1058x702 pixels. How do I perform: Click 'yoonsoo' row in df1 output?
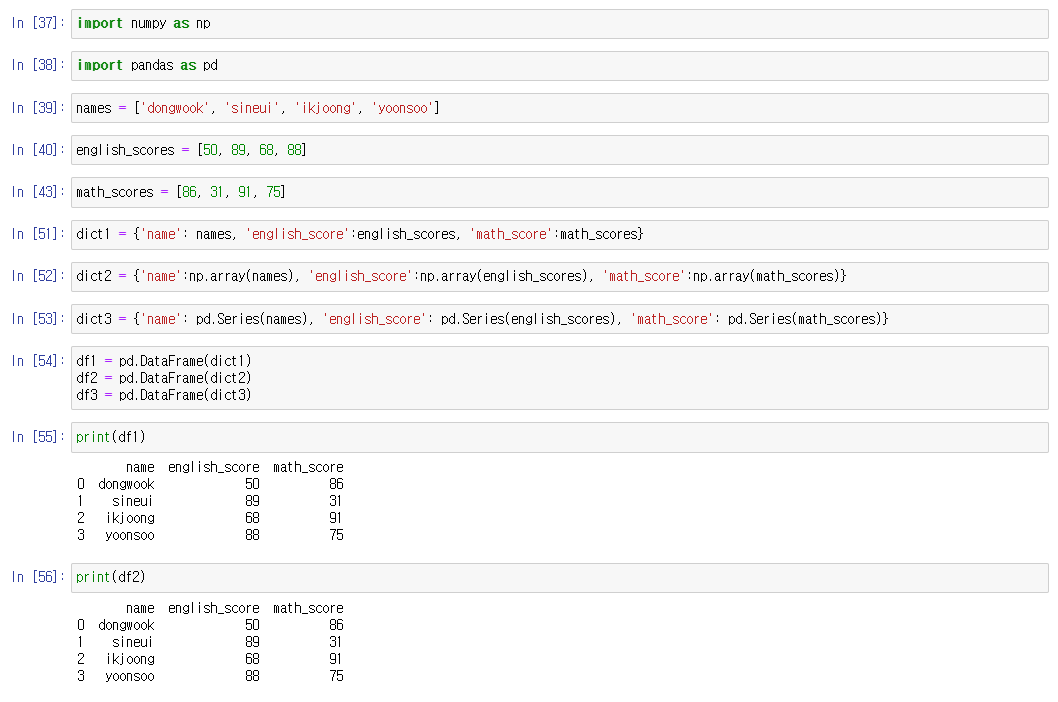coord(210,535)
